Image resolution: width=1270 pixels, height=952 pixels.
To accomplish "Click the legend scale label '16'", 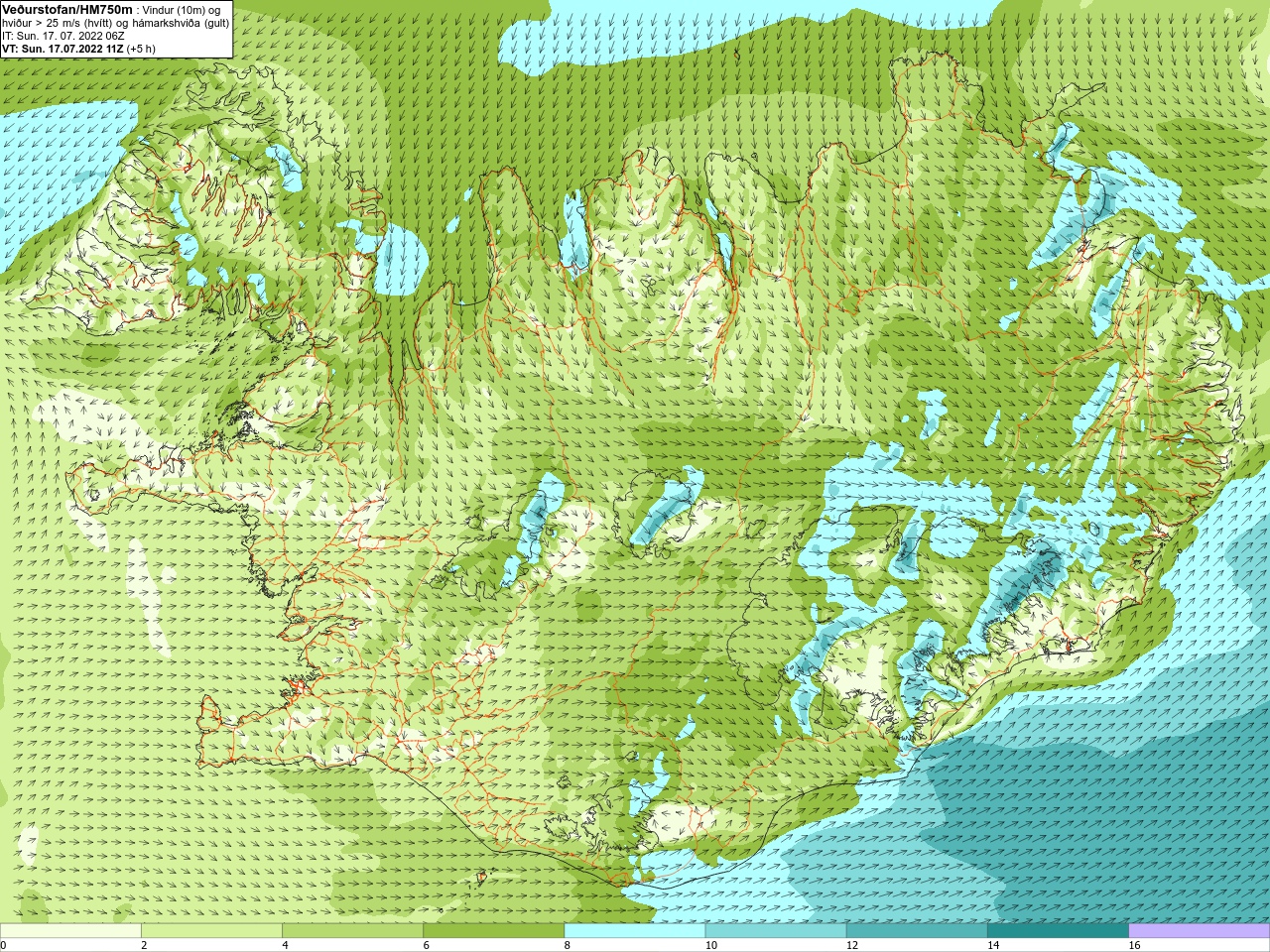I will [x=1135, y=945].
